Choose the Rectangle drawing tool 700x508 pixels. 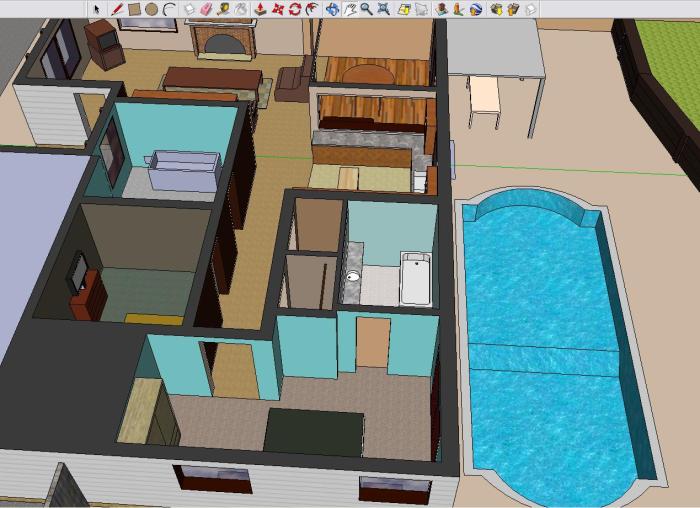tap(133, 9)
